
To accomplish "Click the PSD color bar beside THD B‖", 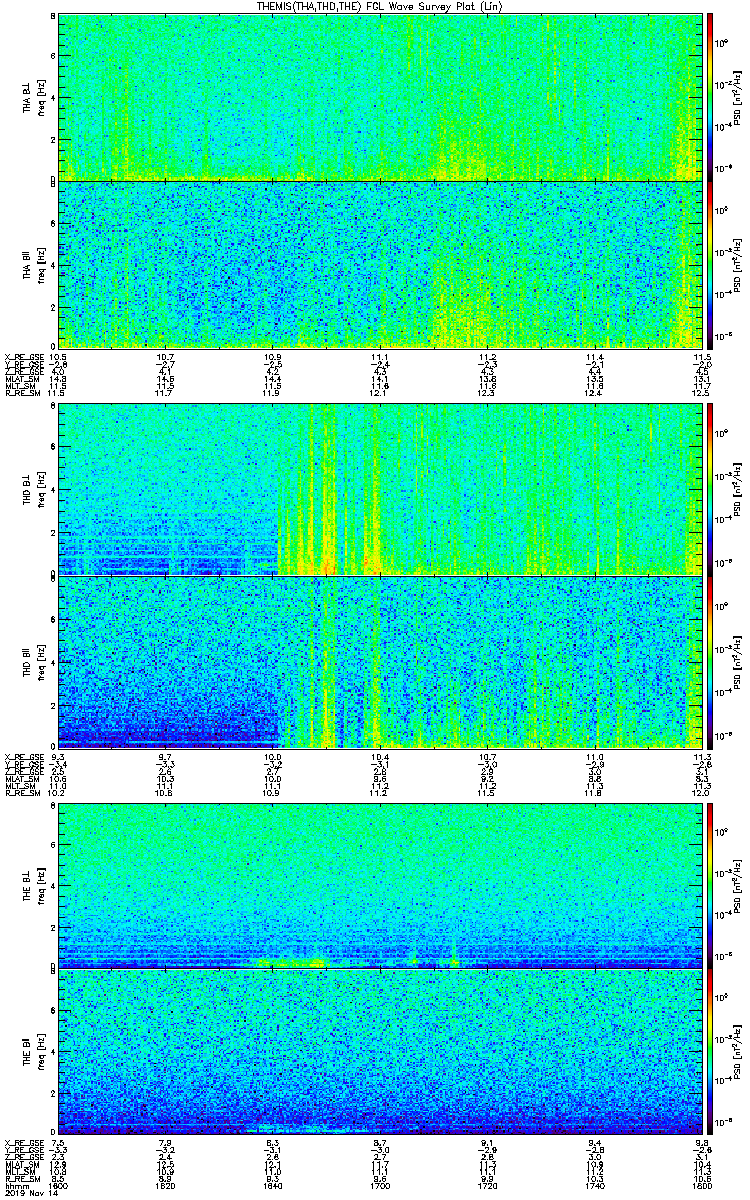I will click(710, 662).
